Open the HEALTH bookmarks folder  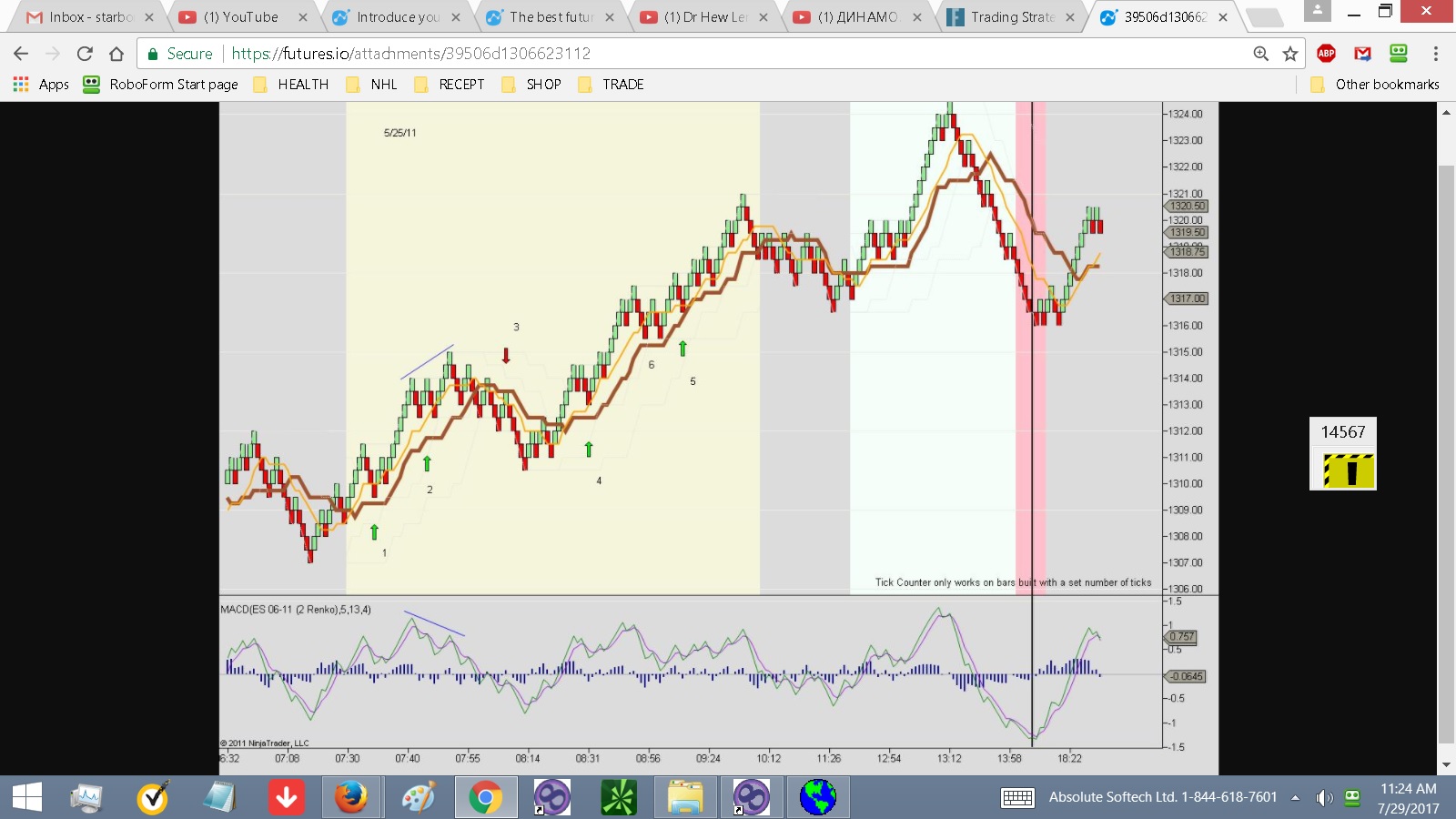coord(291,85)
